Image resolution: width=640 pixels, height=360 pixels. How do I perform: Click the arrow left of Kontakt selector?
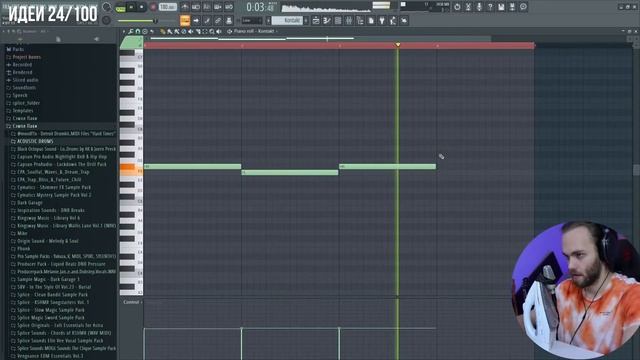pyautogui.click(x=269, y=20)
